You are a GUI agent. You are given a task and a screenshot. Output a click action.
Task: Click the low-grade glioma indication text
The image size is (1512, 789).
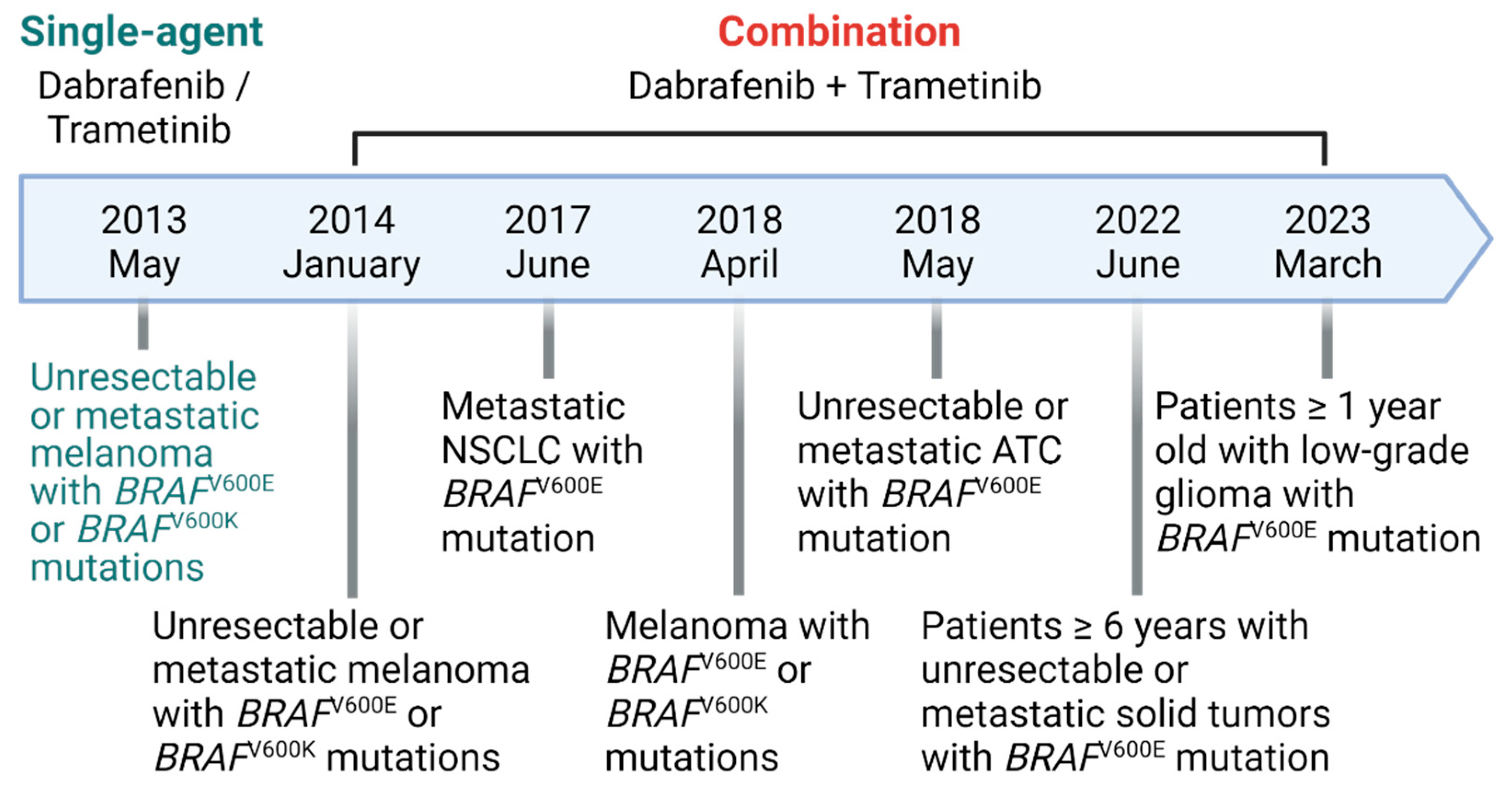(1317, 472)
